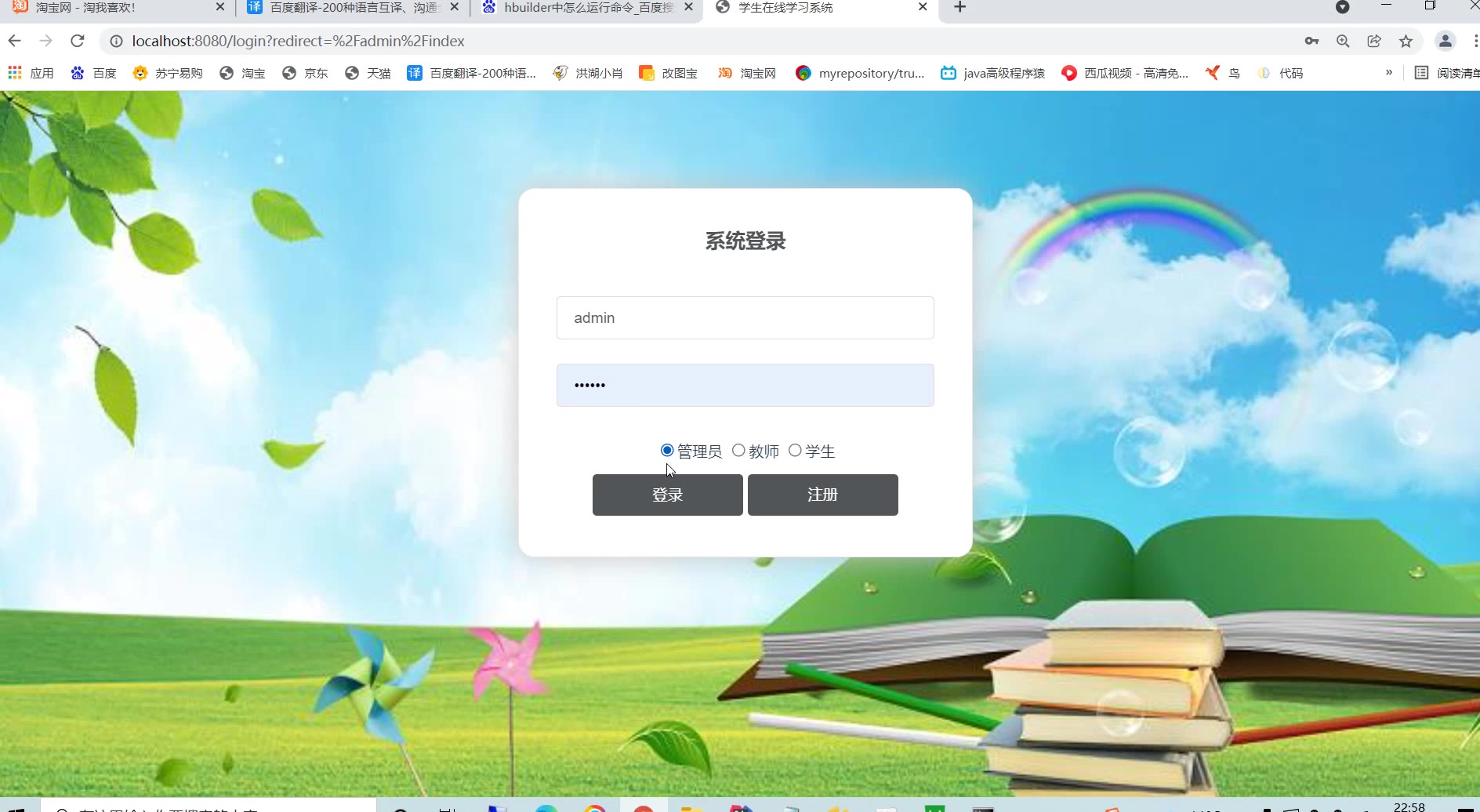Share this page icon

point(1374,41)
